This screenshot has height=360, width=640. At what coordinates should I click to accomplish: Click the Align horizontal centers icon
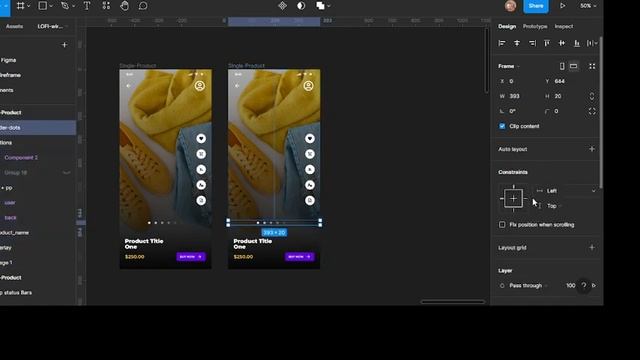(517, 43)
